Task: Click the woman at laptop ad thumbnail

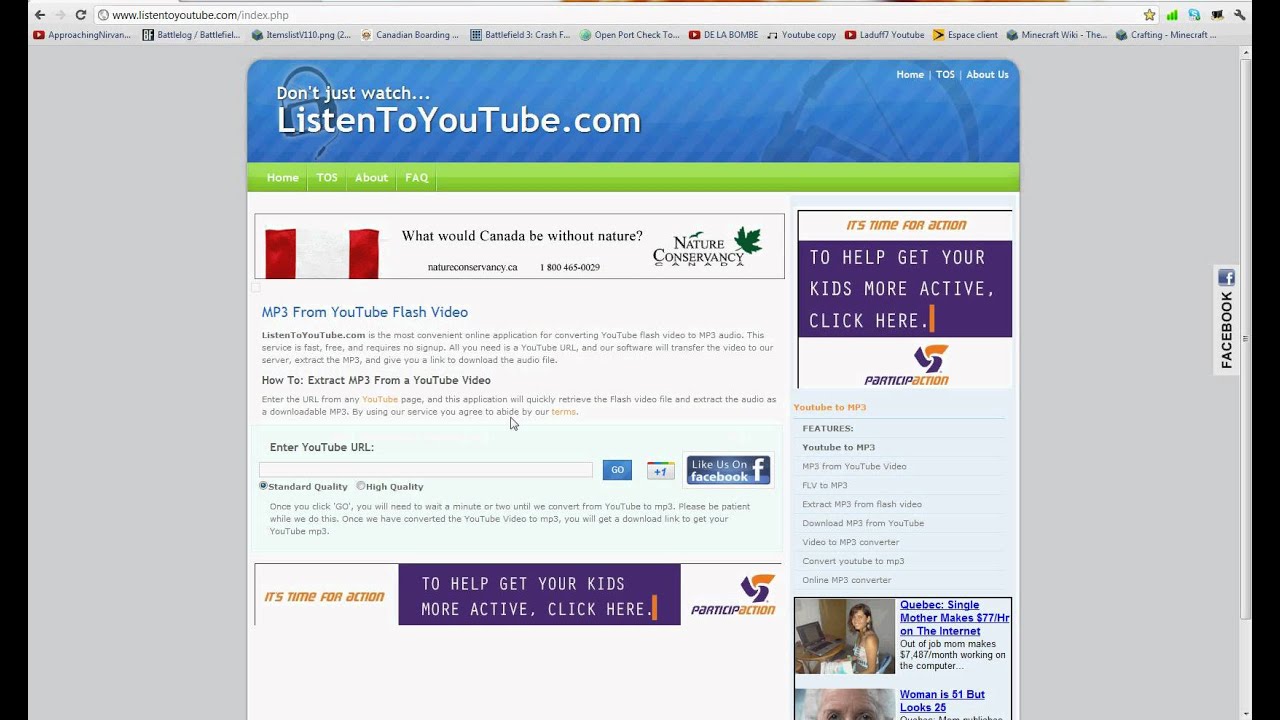Action: (x=845, y=637)
